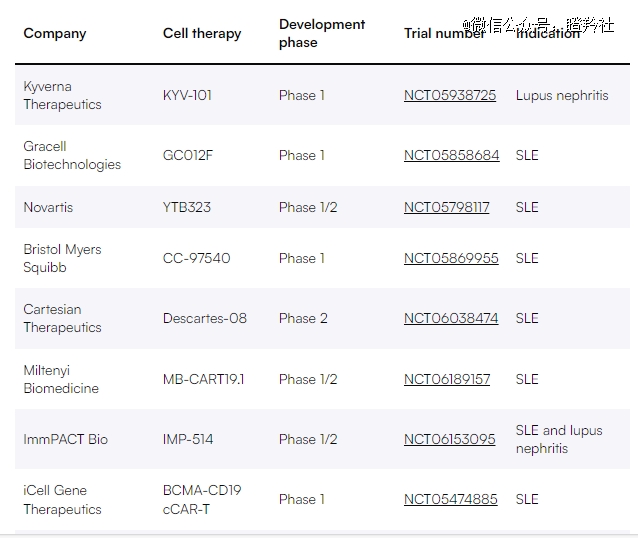Click the SLE indication in Bristol Myers row
638x538 pixels.
[x=527, y=258]
